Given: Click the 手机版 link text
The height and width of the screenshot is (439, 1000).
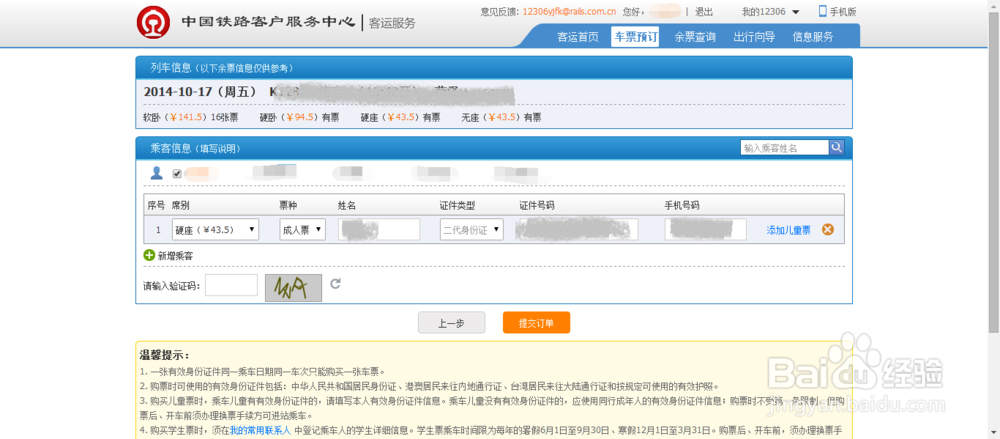Looking at the screenshot, I should (843, 12).
